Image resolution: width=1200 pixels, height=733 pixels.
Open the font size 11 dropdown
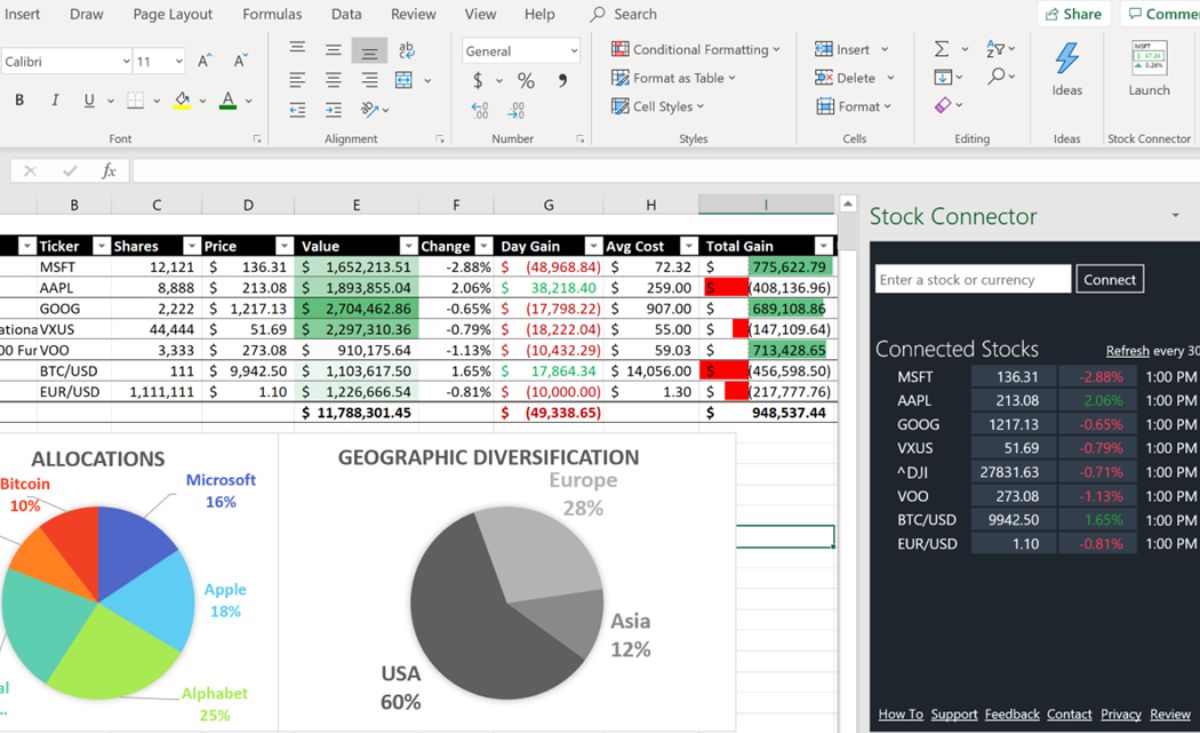point(179,62)
